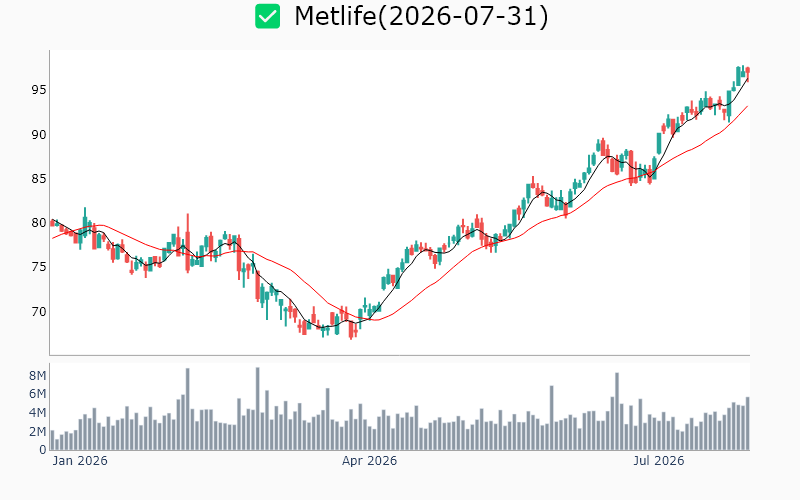
Task: Click the rightmost volume bar
Action: tap(748, 423)
